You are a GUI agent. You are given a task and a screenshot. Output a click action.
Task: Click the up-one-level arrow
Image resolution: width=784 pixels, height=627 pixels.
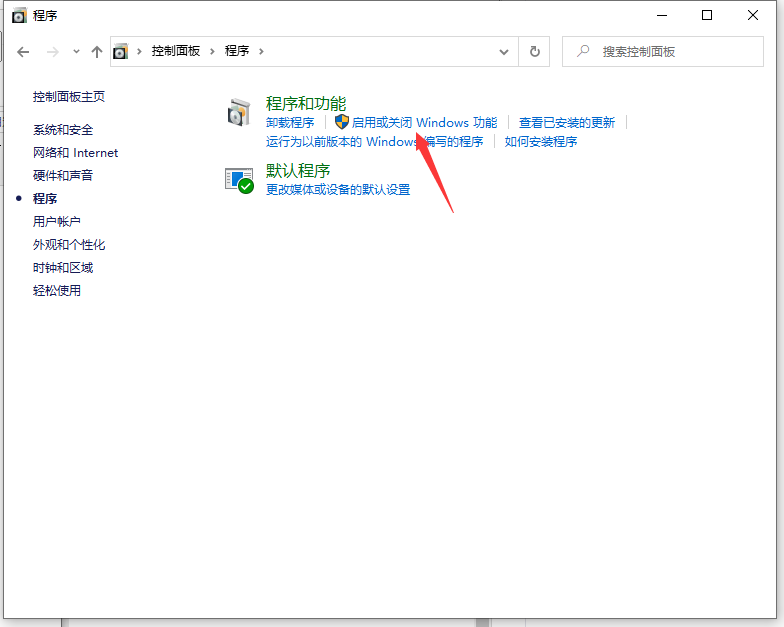click(x=97, y=51)
